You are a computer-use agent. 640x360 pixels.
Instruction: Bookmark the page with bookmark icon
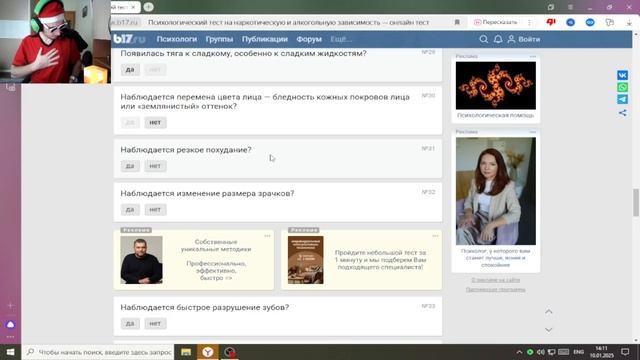[457, 22]
